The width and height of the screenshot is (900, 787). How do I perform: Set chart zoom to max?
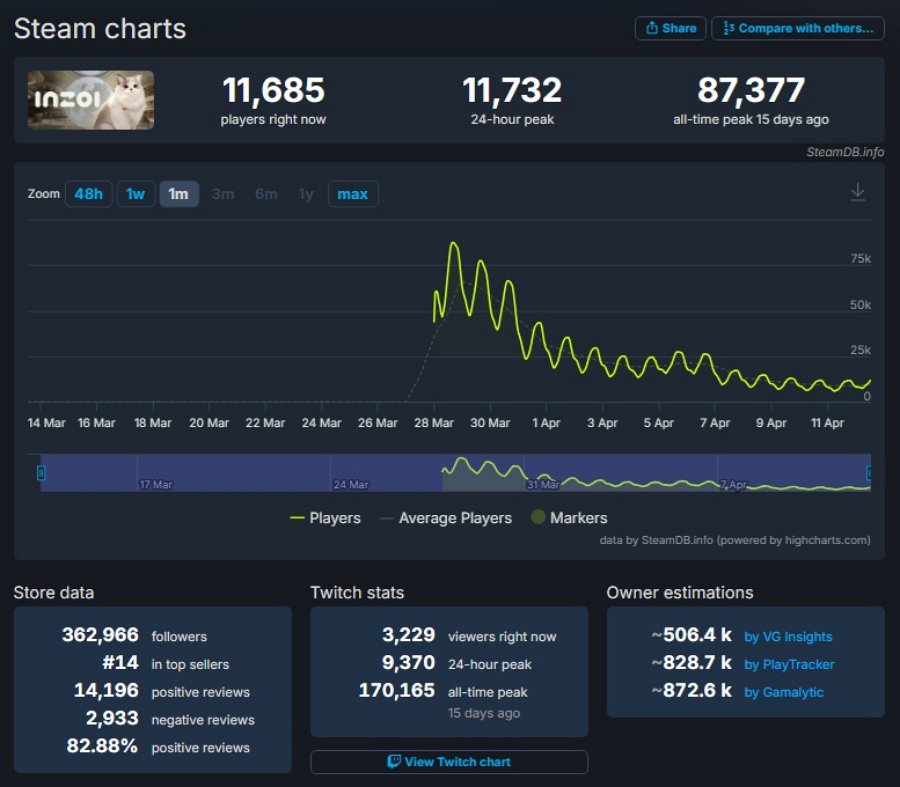[352, 194]
